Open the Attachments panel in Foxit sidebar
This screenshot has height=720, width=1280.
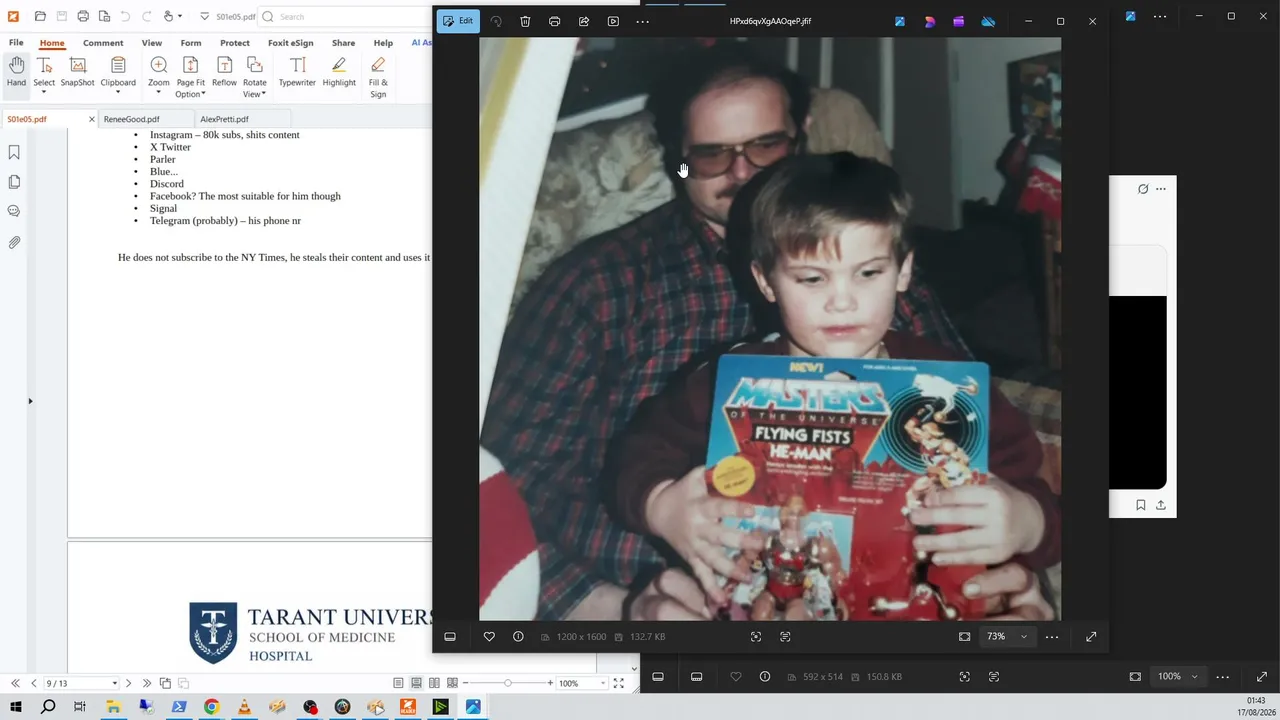click(14, 242)
